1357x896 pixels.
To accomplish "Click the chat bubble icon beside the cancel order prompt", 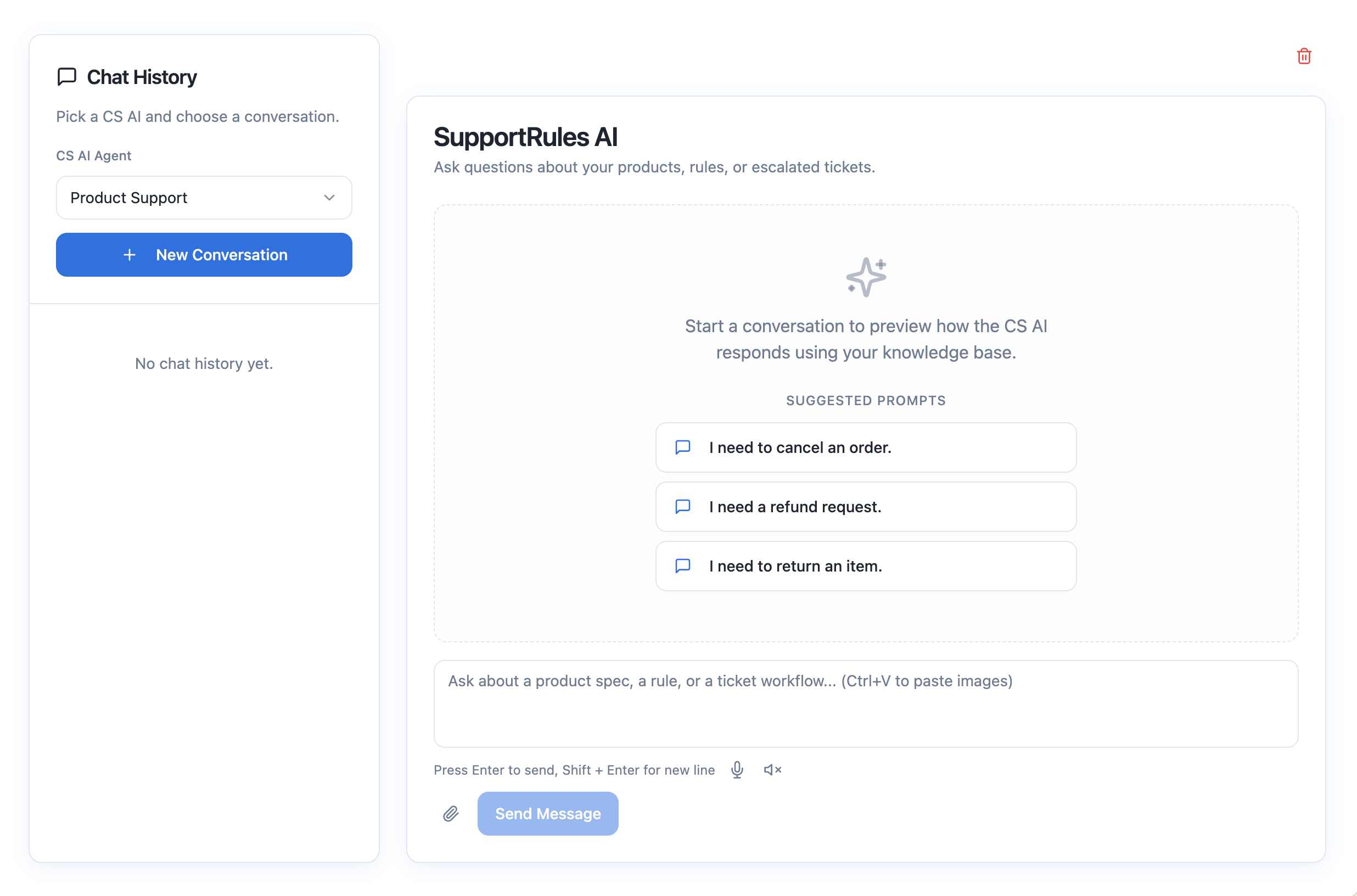I will click(x=682, y=447).
